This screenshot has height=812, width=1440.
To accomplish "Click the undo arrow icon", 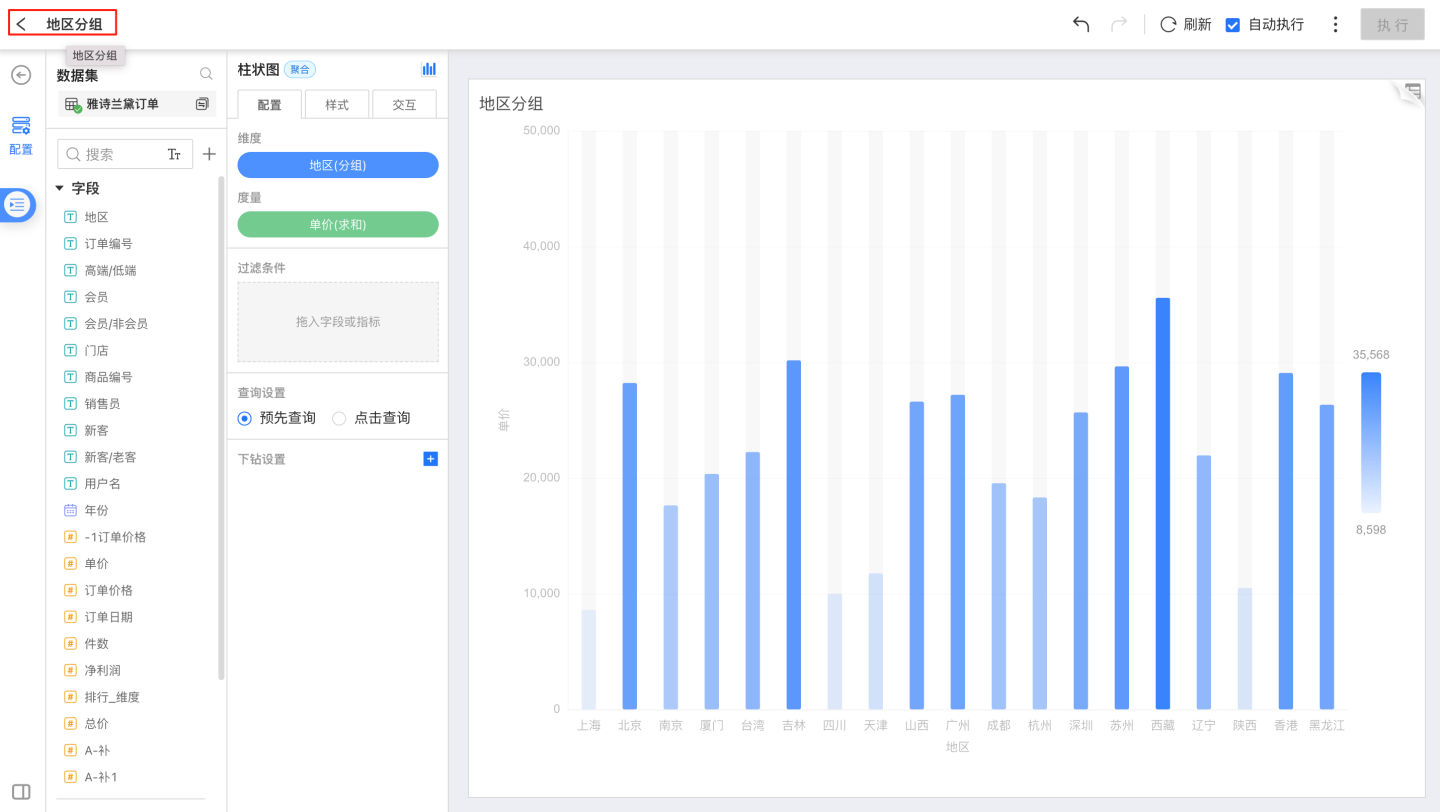I will point(1081,24).
